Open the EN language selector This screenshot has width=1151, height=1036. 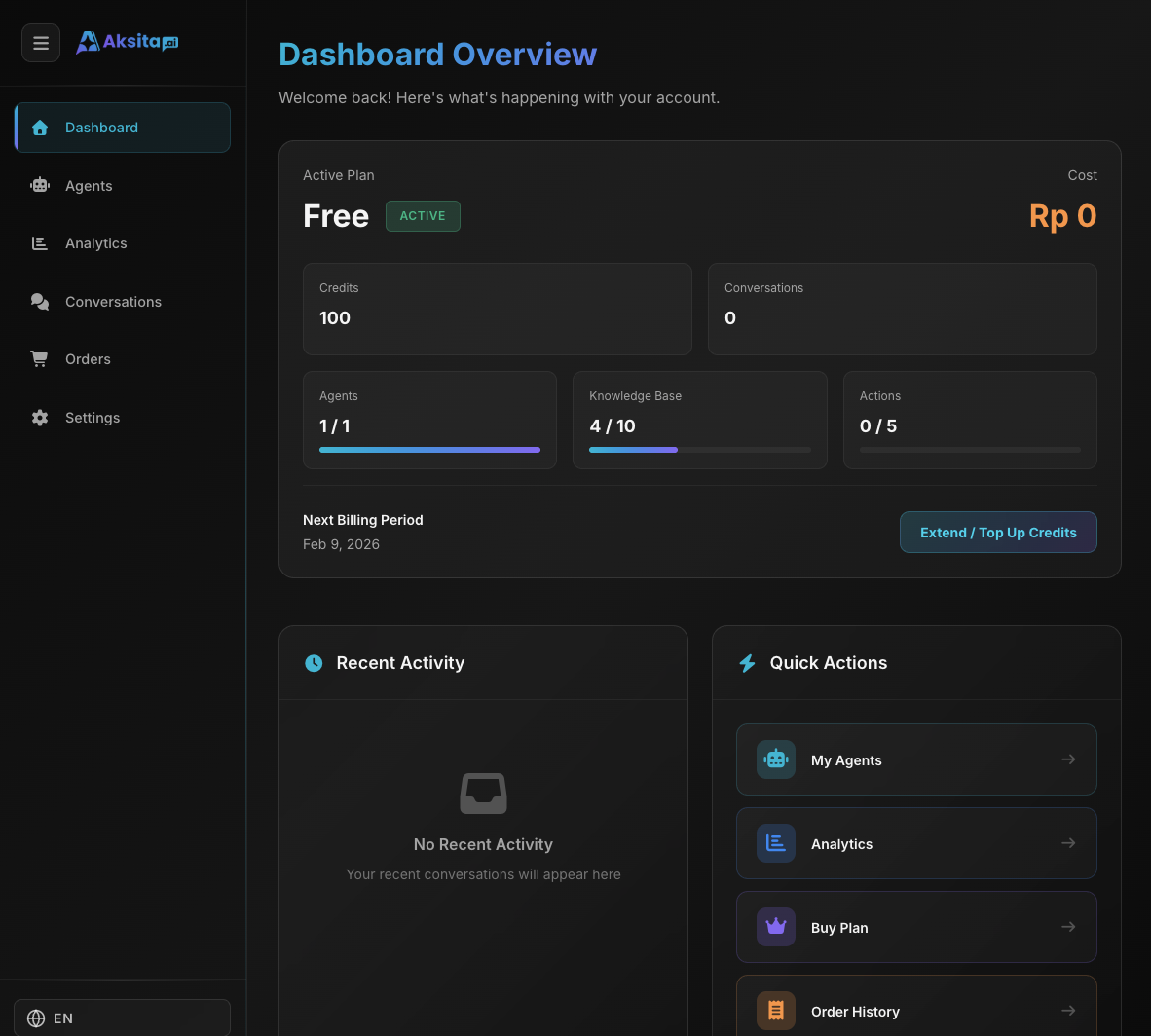point(122,1017)
